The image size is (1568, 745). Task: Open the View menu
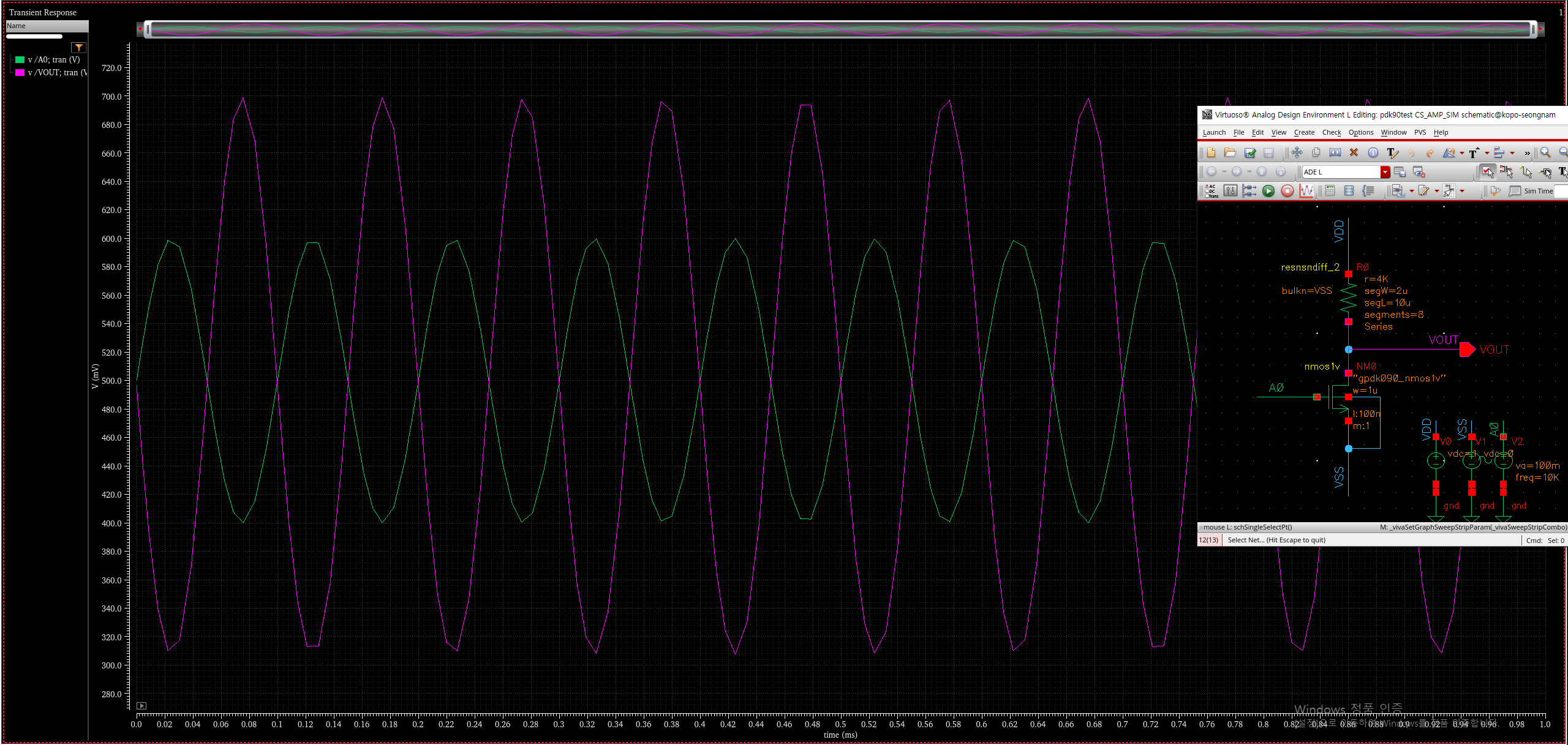tap(1278, 132)
